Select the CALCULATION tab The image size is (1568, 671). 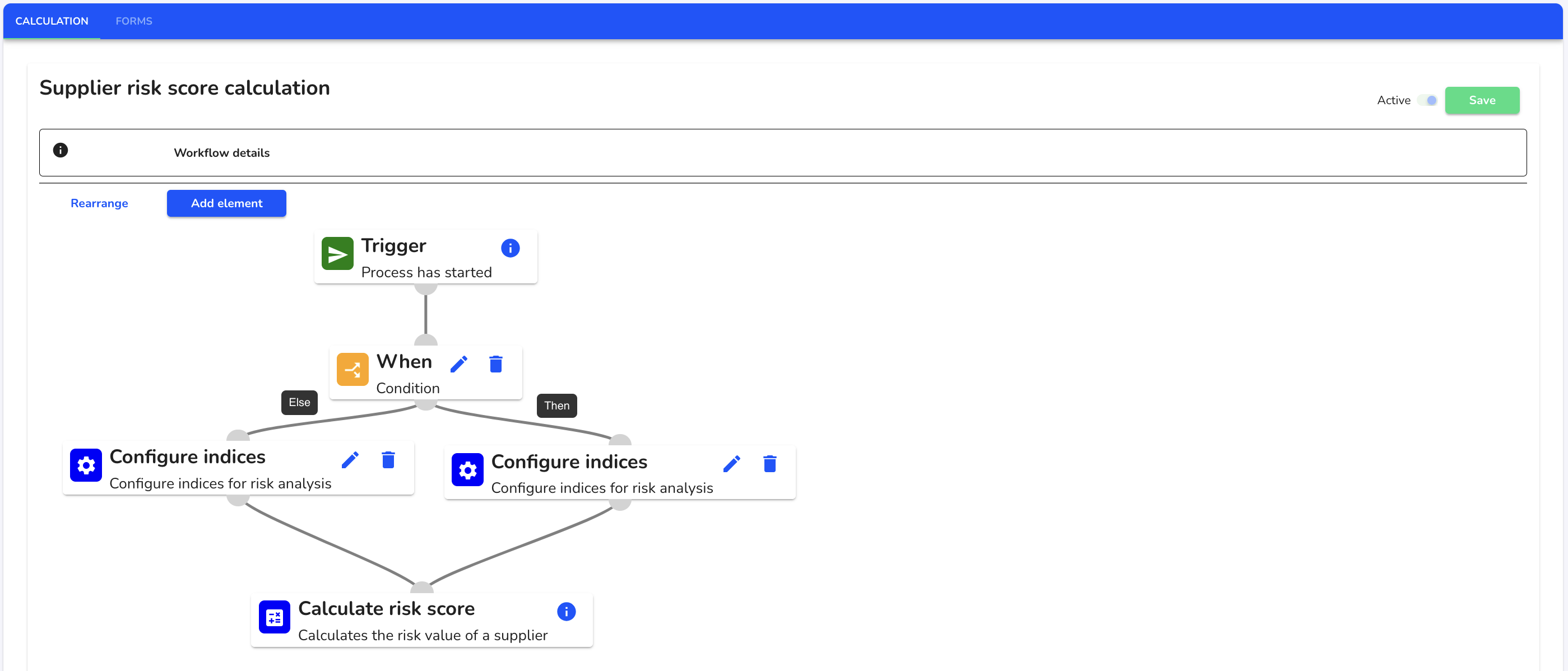pyautogui.click(x=54, y=20)
